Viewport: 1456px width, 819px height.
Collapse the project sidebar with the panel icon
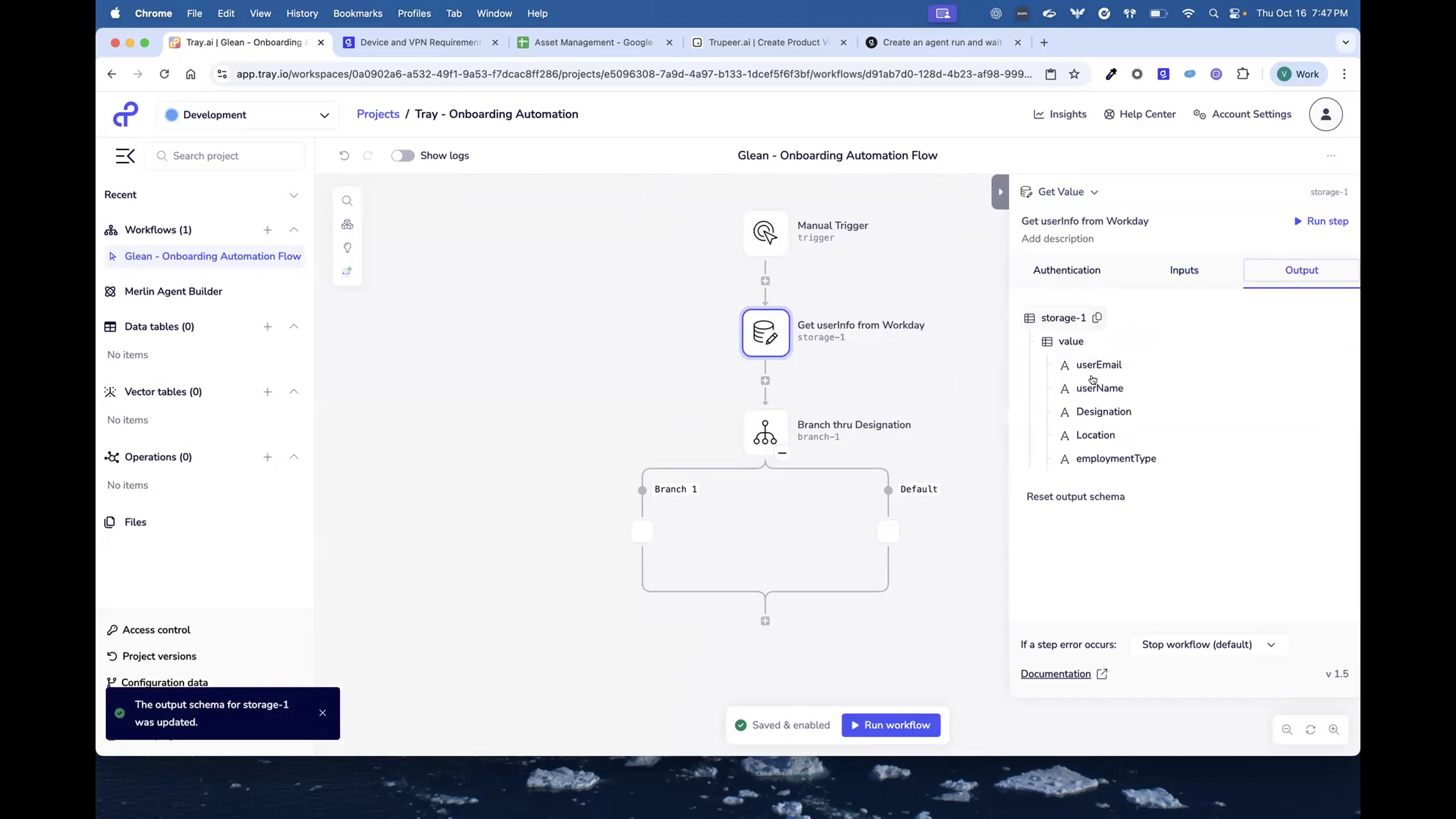coord(125,156)
